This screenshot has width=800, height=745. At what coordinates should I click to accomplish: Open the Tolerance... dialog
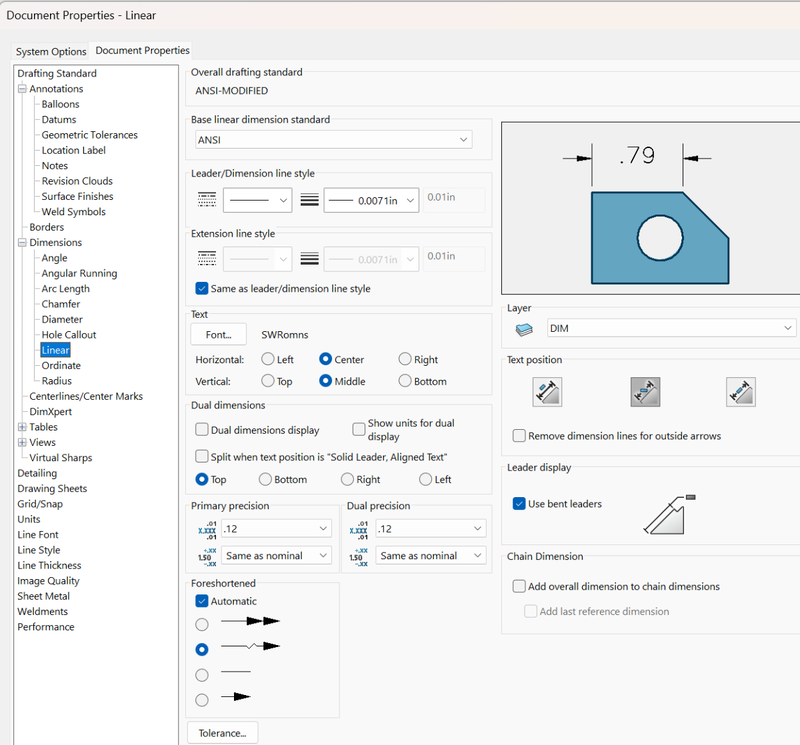pos(222,733)
